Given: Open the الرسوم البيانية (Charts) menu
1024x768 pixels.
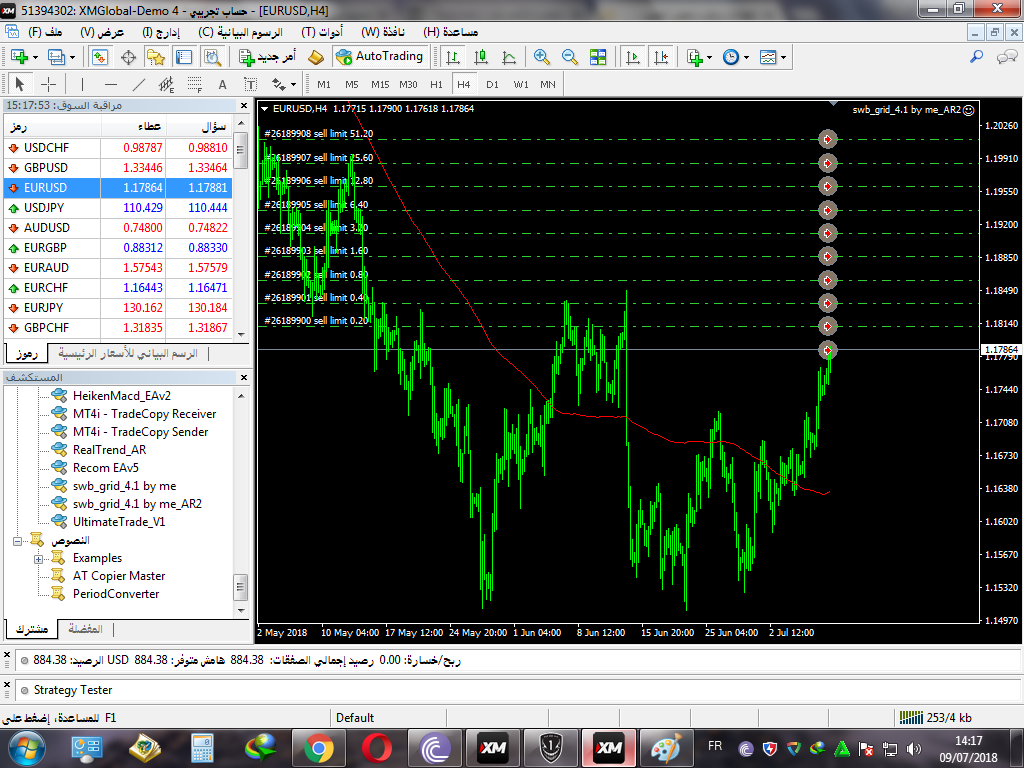Looking at the screenshot, I should (240, 32).
